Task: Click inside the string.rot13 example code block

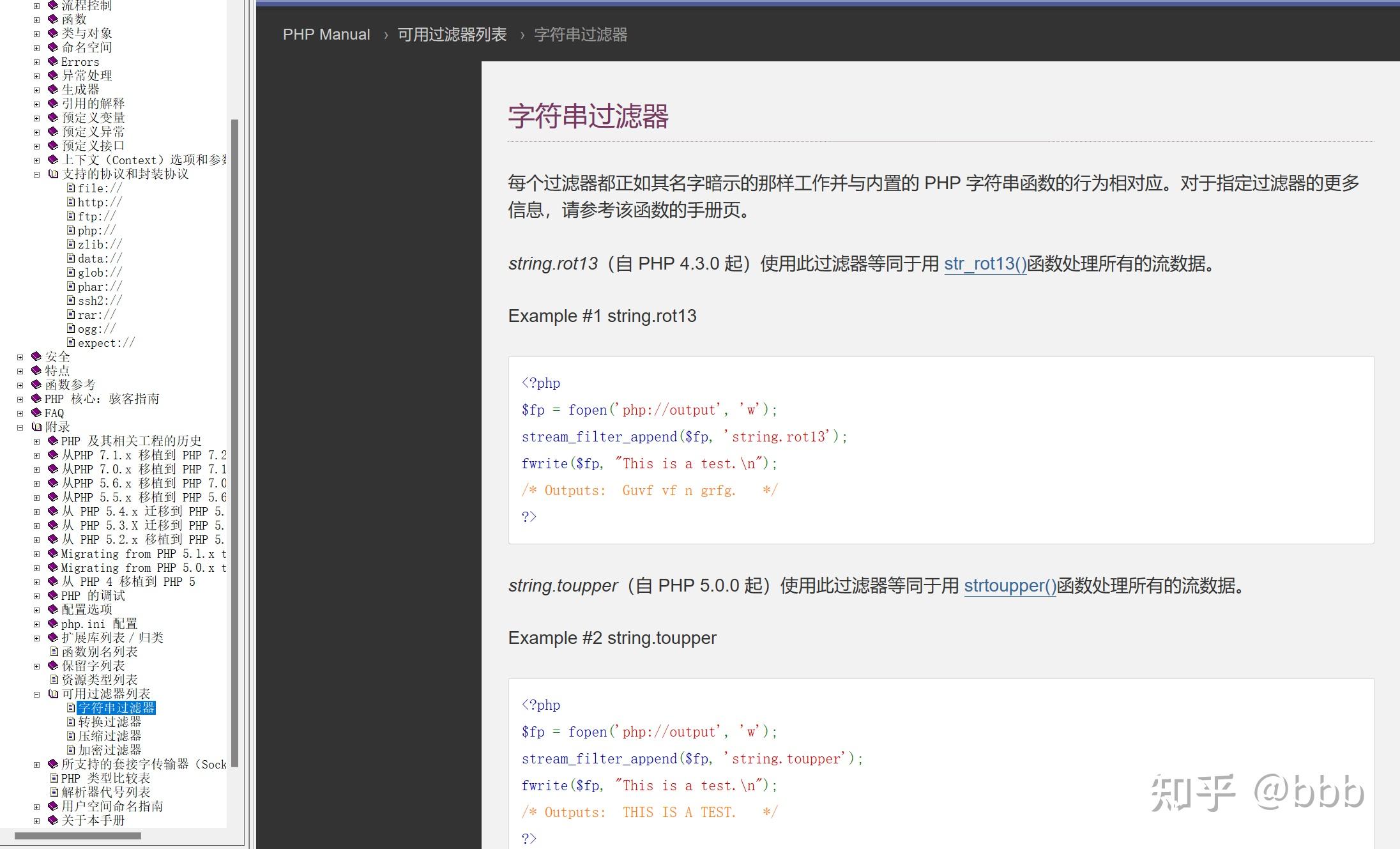Action: (x=941, y=450)
